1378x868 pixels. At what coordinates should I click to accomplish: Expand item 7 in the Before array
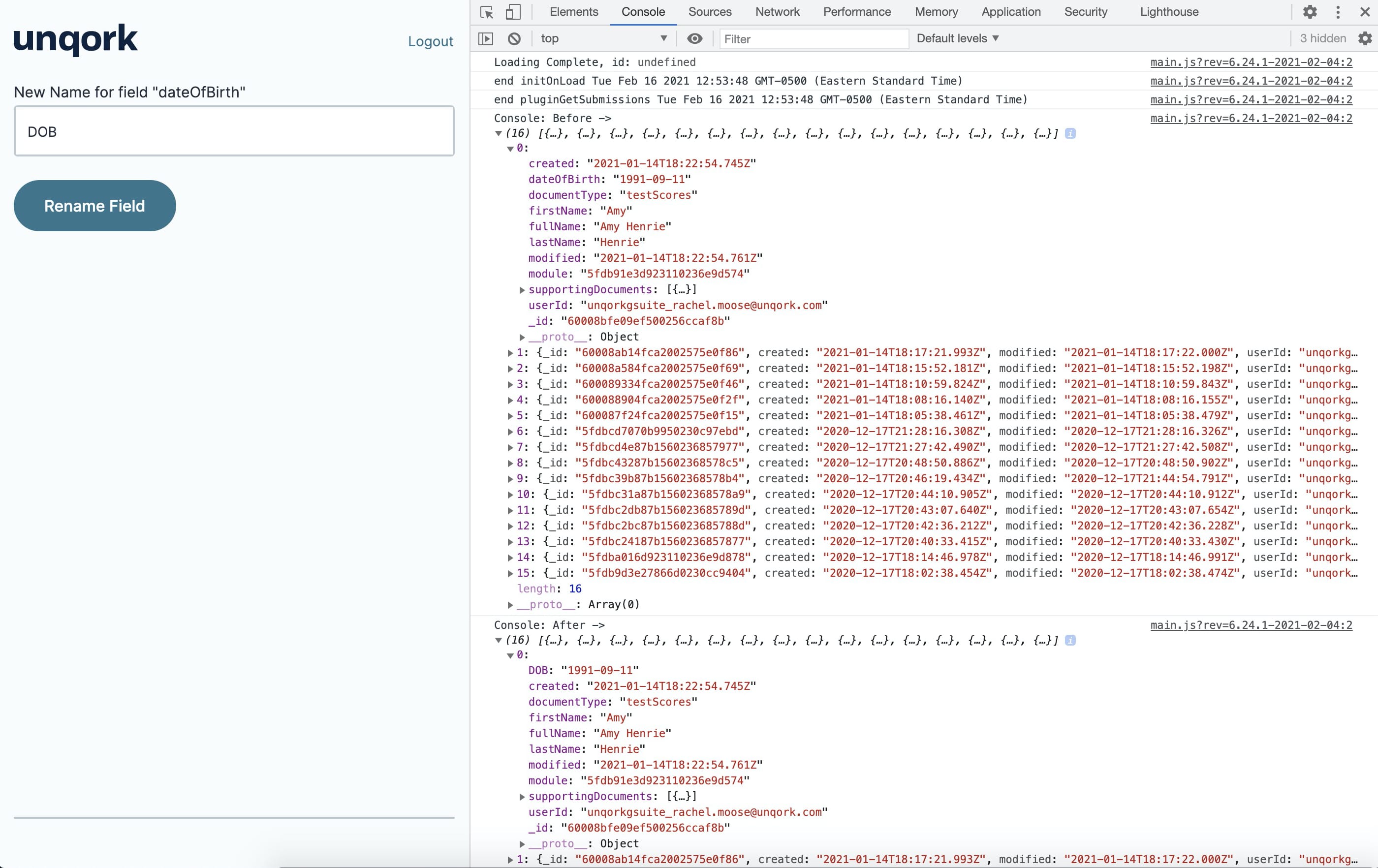[510, 447]
